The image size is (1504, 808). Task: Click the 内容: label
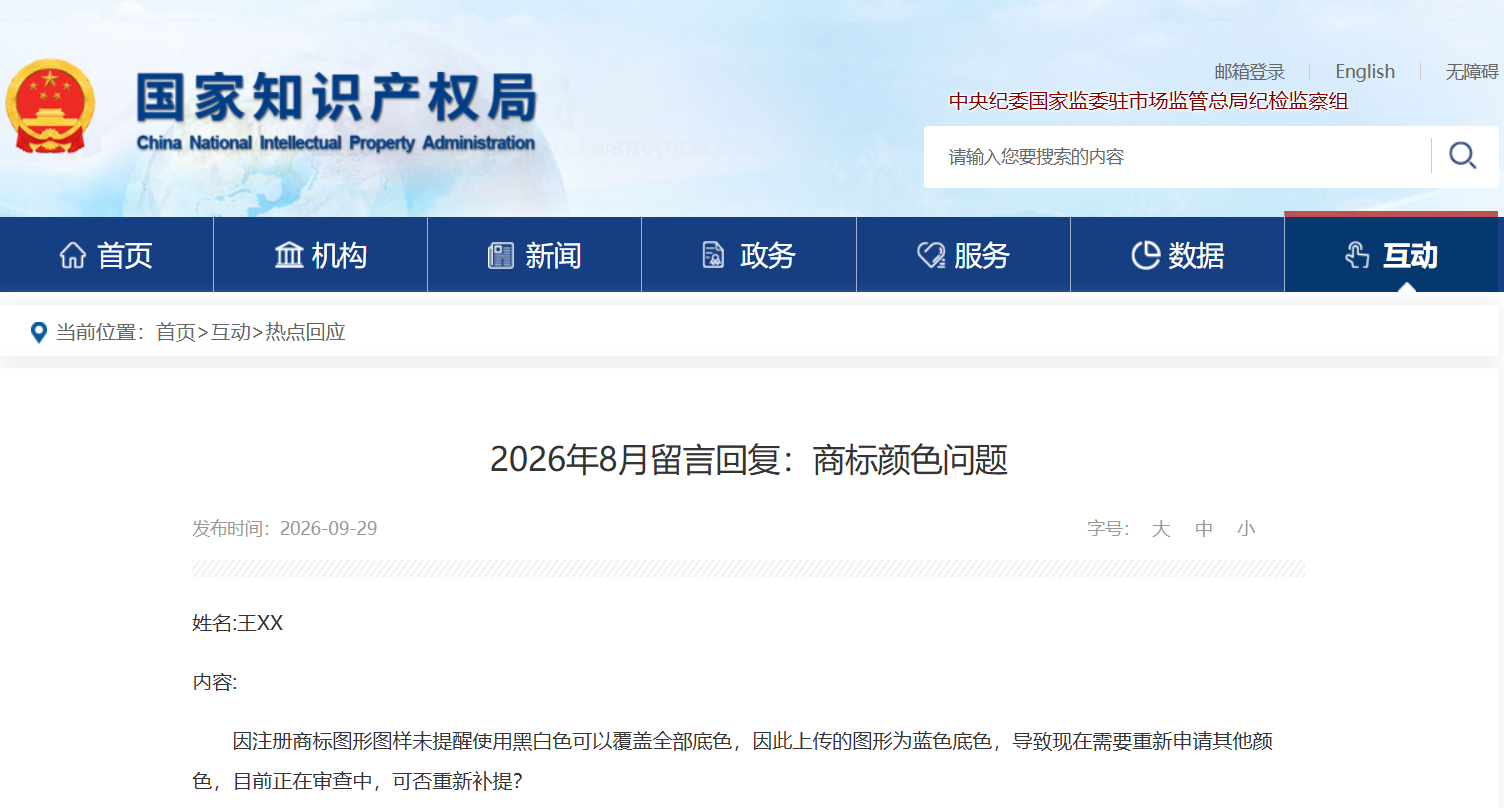click(215, 683)
